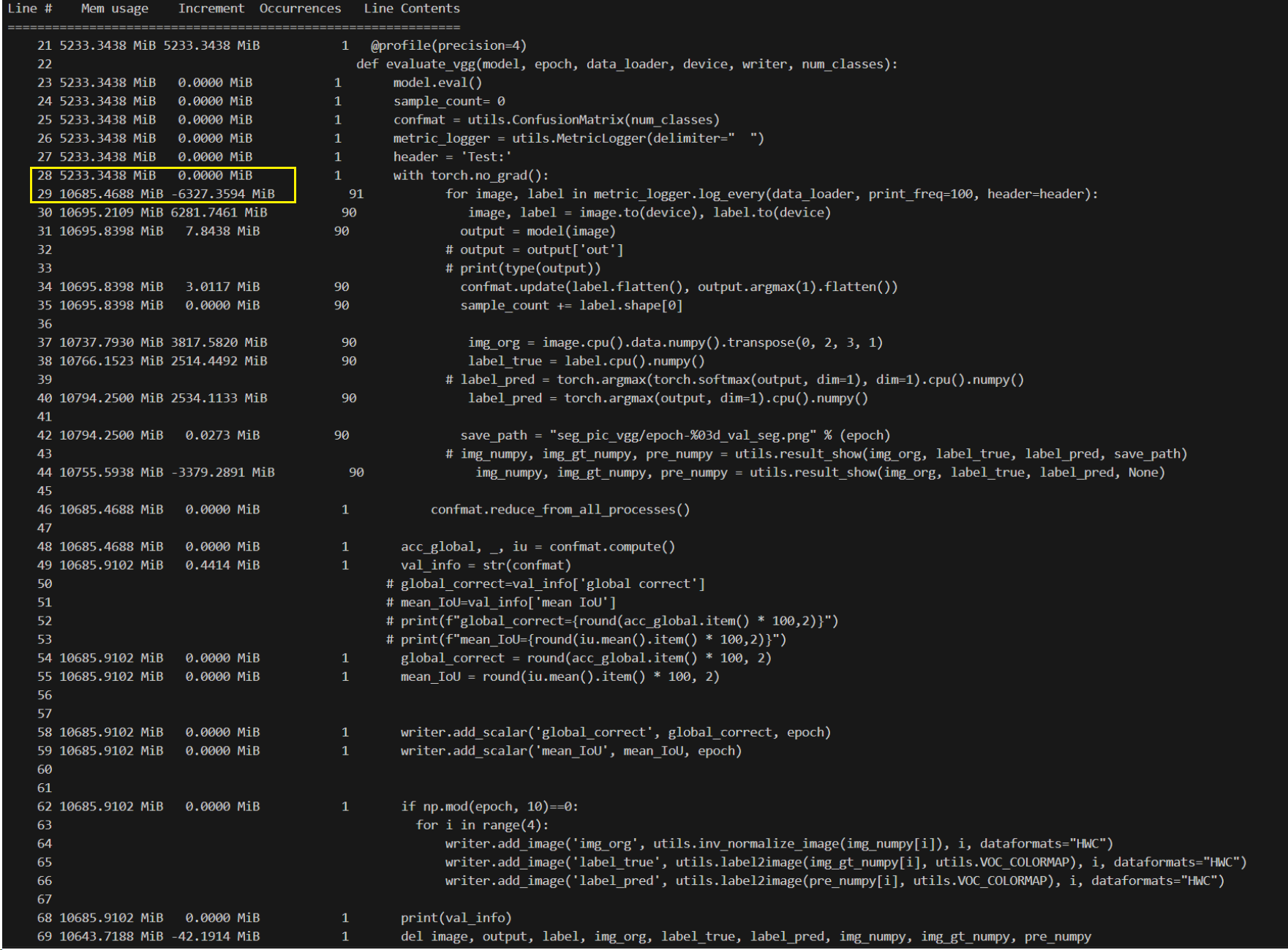
Task: Click the '-6327.3594 MiB' increment value
Action: 223,194
